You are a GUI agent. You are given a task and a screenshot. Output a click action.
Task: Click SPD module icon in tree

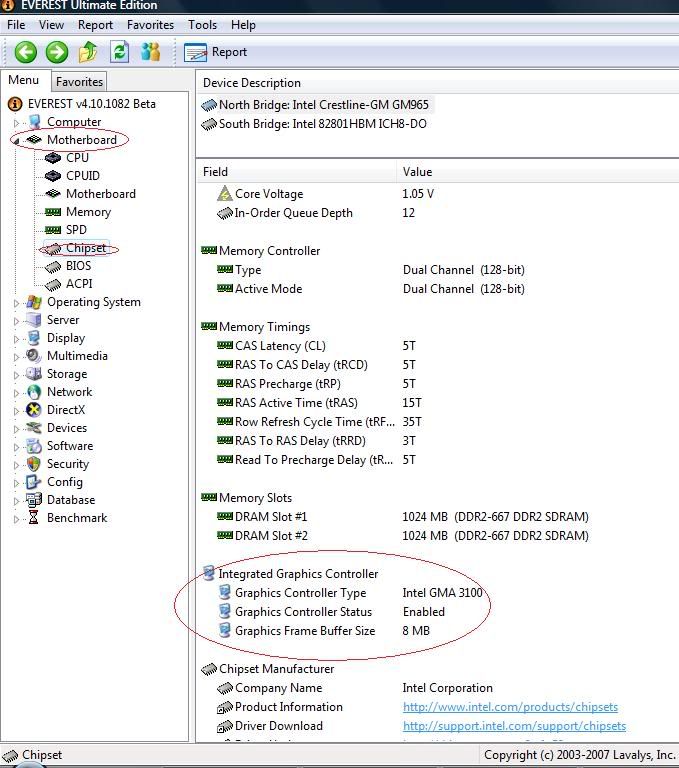pos(53,230)
